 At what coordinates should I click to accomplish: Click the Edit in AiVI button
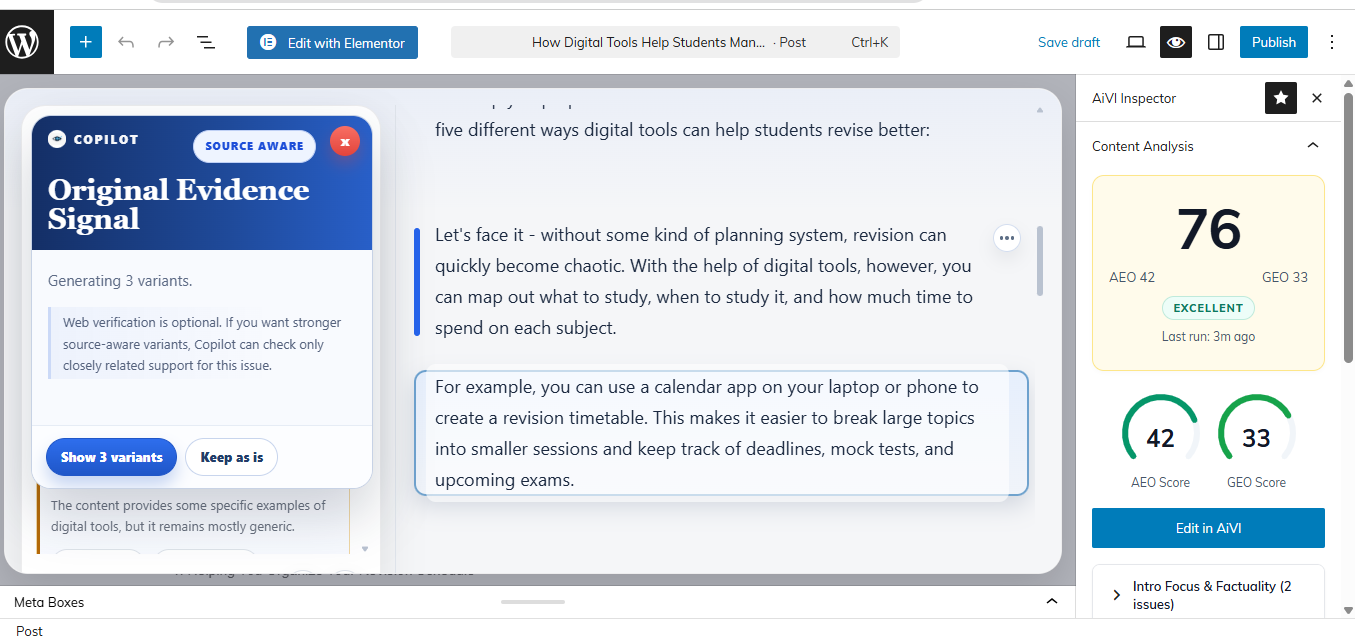(1208, 528)
